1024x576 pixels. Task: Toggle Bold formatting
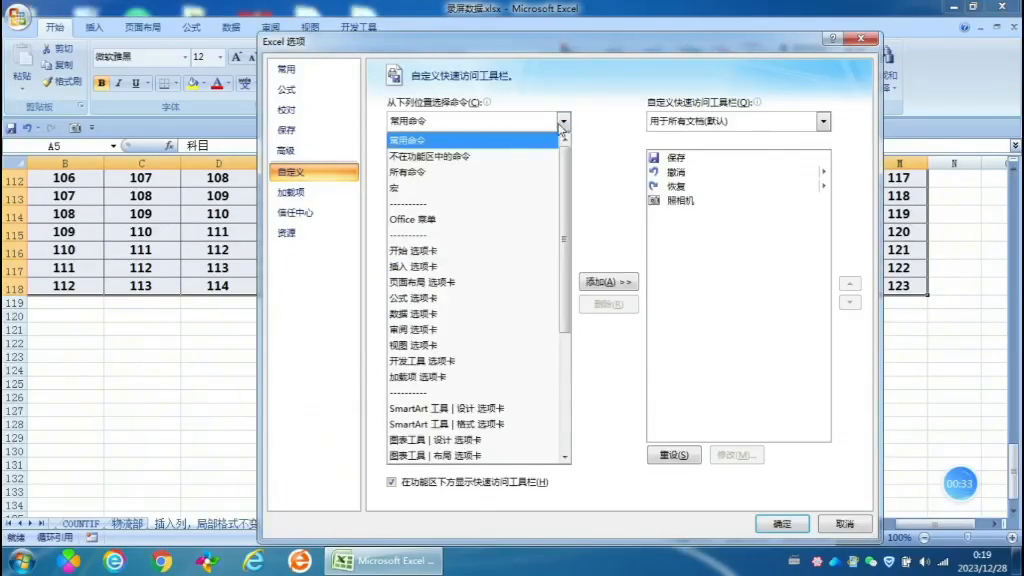tap(101, 84)
